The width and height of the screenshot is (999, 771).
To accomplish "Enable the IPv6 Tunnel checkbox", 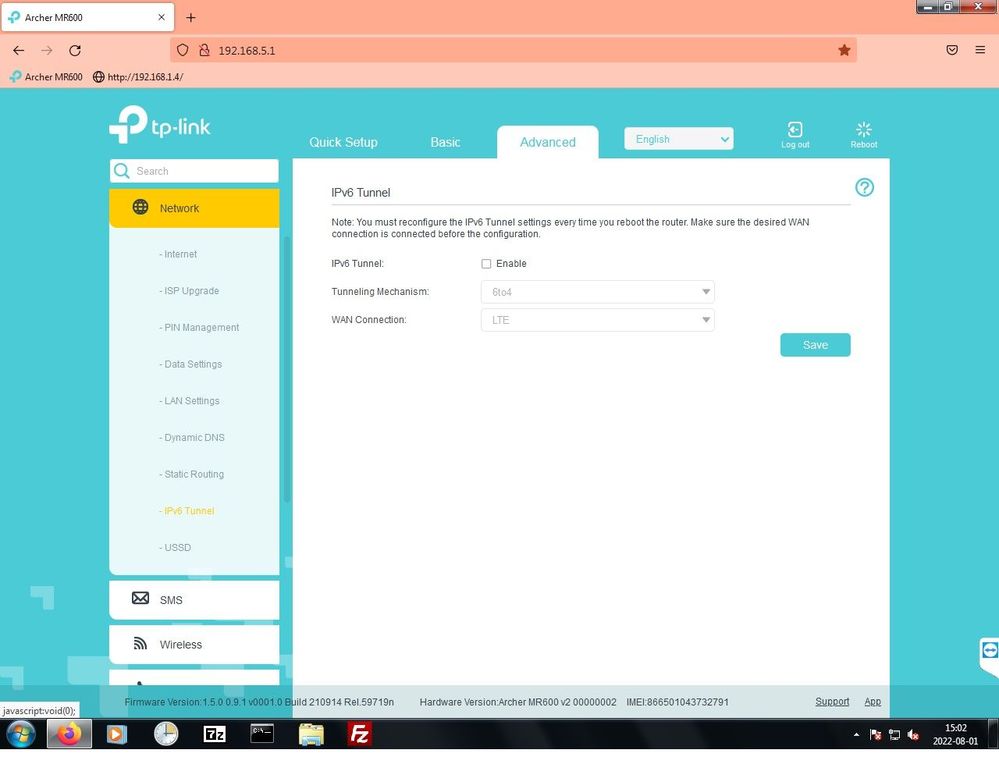I will [x=487, y=264].
